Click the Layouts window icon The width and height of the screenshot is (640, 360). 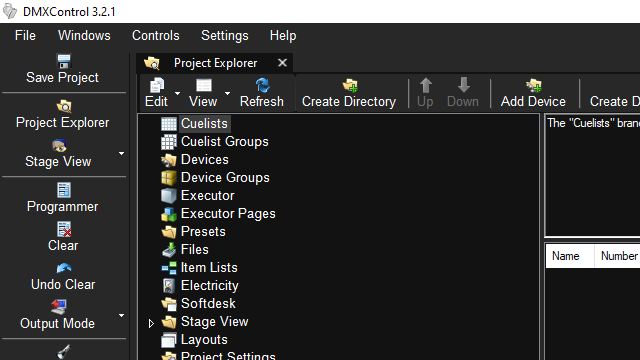point(169,340)
